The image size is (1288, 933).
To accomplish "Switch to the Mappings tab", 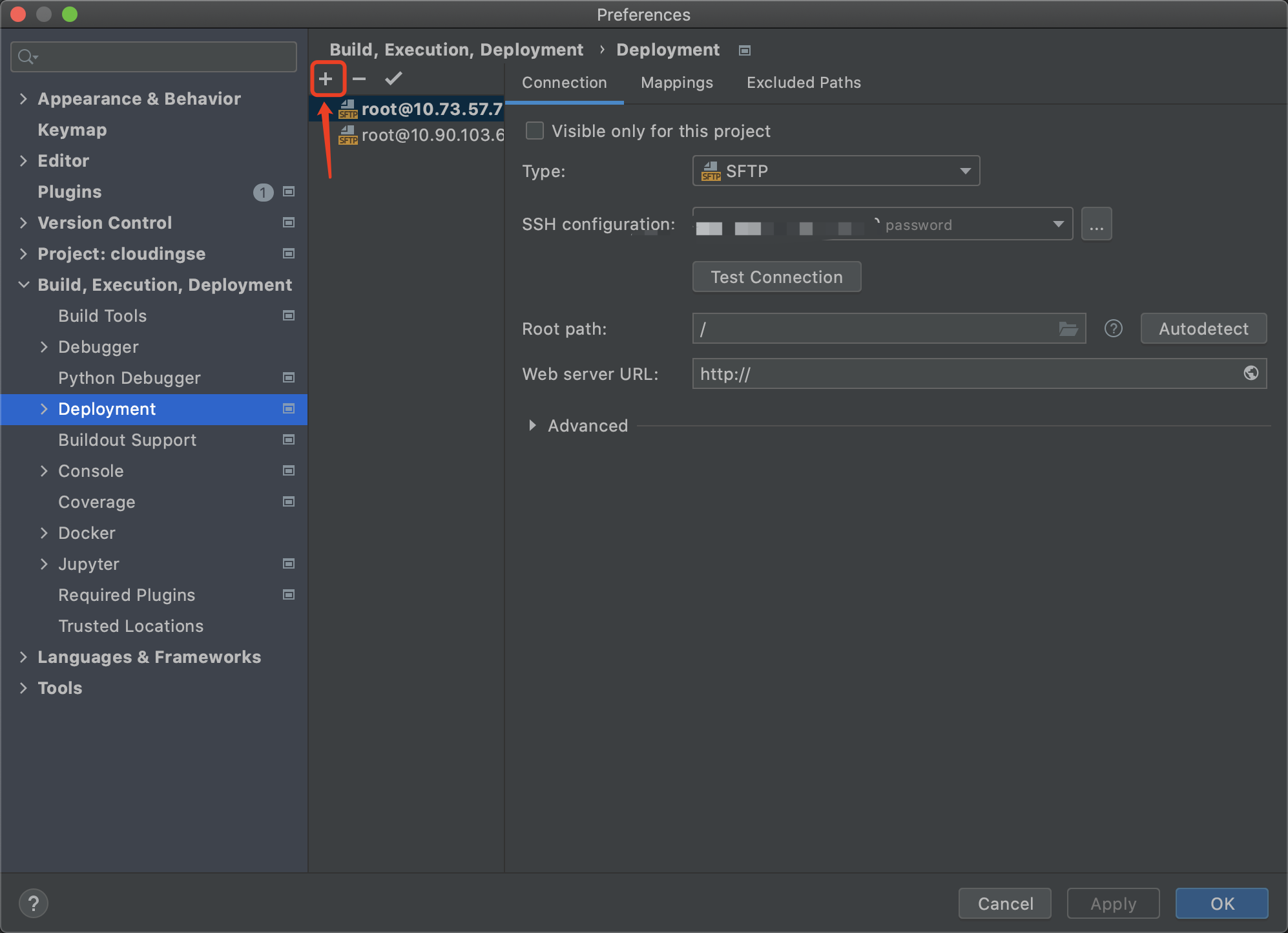I will 676,83.
